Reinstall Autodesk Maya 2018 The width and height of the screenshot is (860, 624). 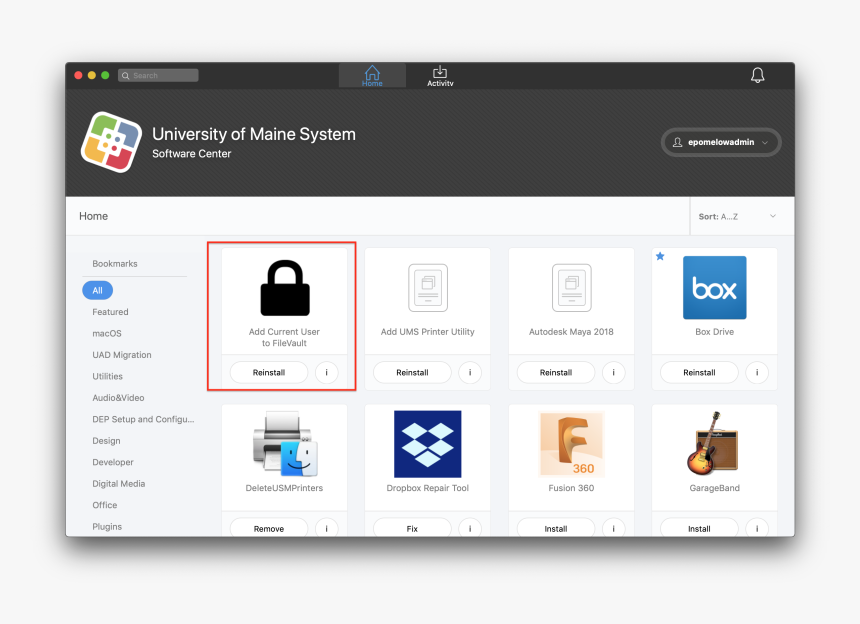click(x=556, y=372)
